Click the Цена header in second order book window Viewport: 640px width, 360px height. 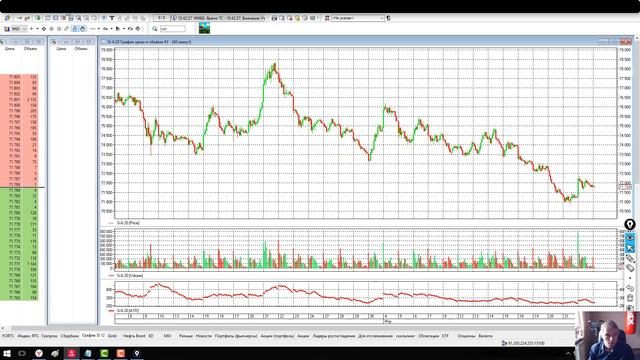coord(61,49)
